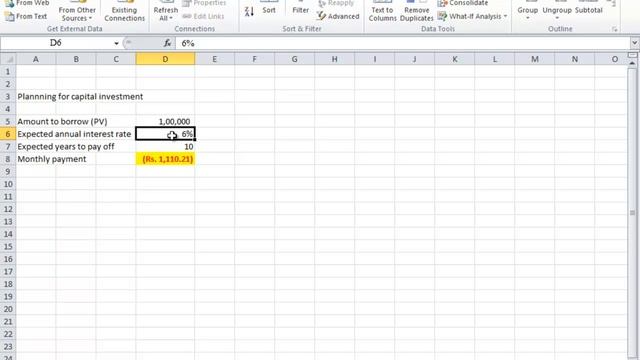
Task: Click the From Text import icon
Action: click(x=9, y=17)
